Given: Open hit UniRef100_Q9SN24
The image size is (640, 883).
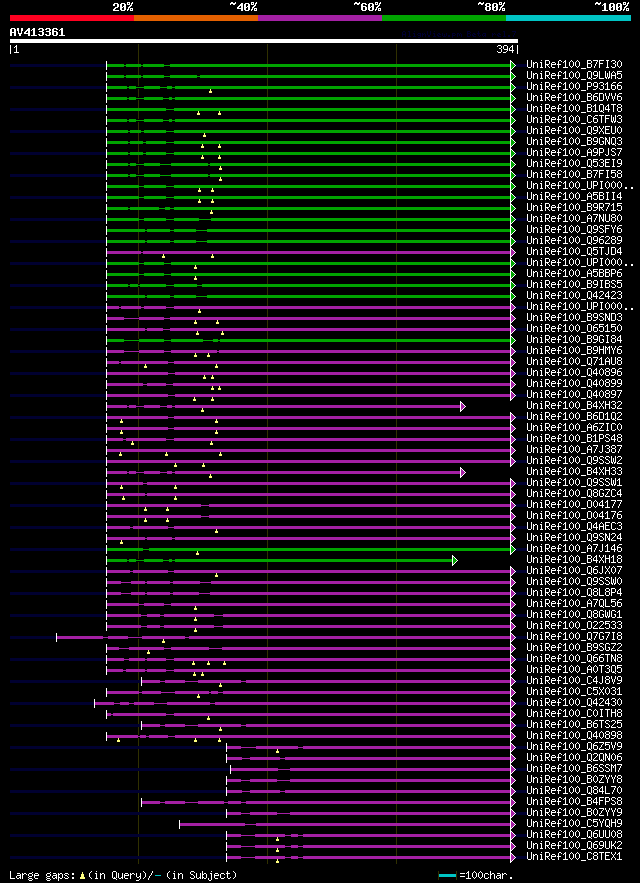Looking at the screenshot, I should pyautogui.click(x=574, y=537).
